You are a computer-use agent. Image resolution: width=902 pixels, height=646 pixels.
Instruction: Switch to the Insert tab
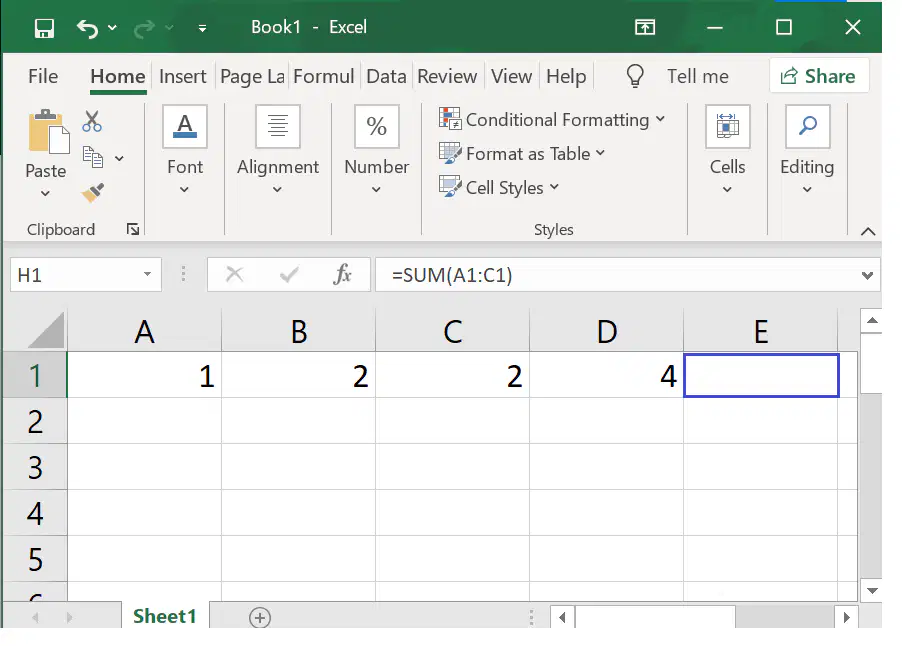click(x=182, y=76)
